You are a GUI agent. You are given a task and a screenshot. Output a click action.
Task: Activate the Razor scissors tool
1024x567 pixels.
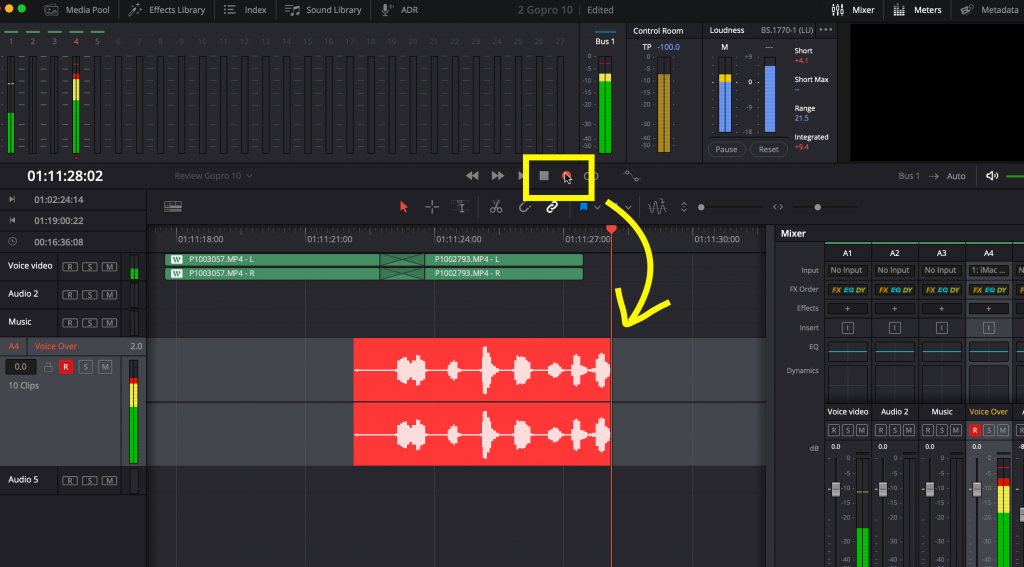tap(495, 207)
